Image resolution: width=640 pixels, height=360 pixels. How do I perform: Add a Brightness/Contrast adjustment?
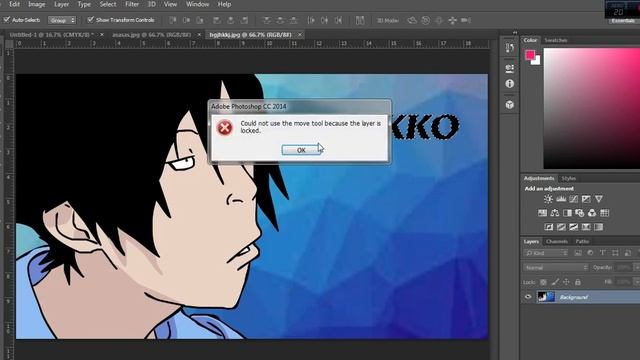[x=548, y=199]
